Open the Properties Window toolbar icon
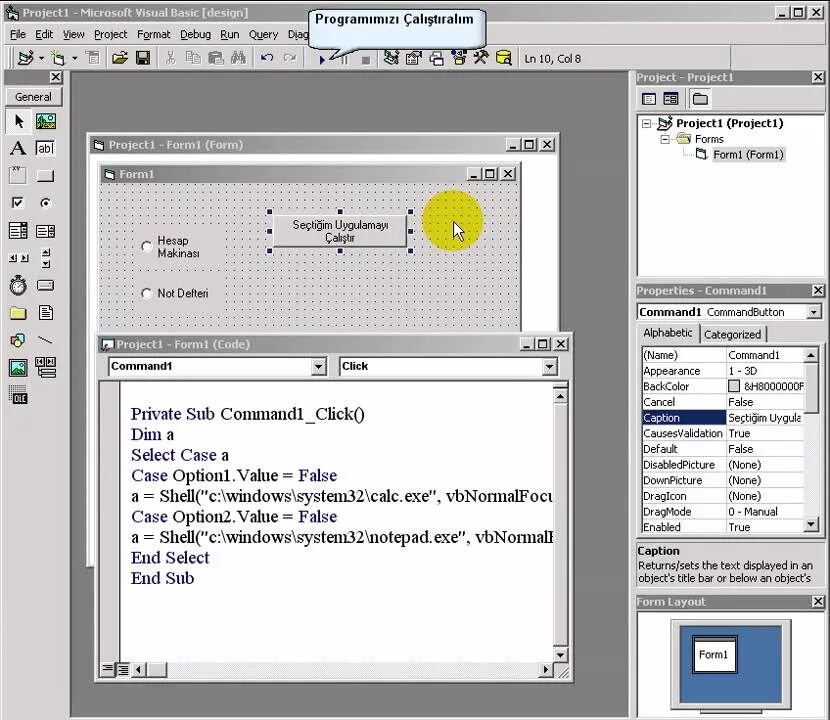830x720 pixels. 413,58
